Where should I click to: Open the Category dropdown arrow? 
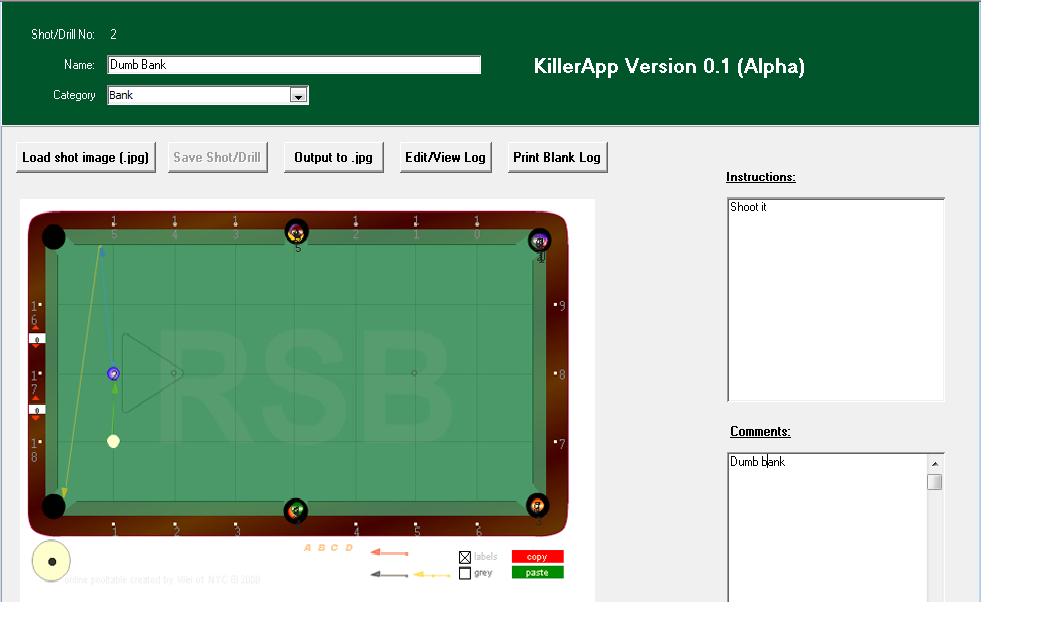(298, 96)
